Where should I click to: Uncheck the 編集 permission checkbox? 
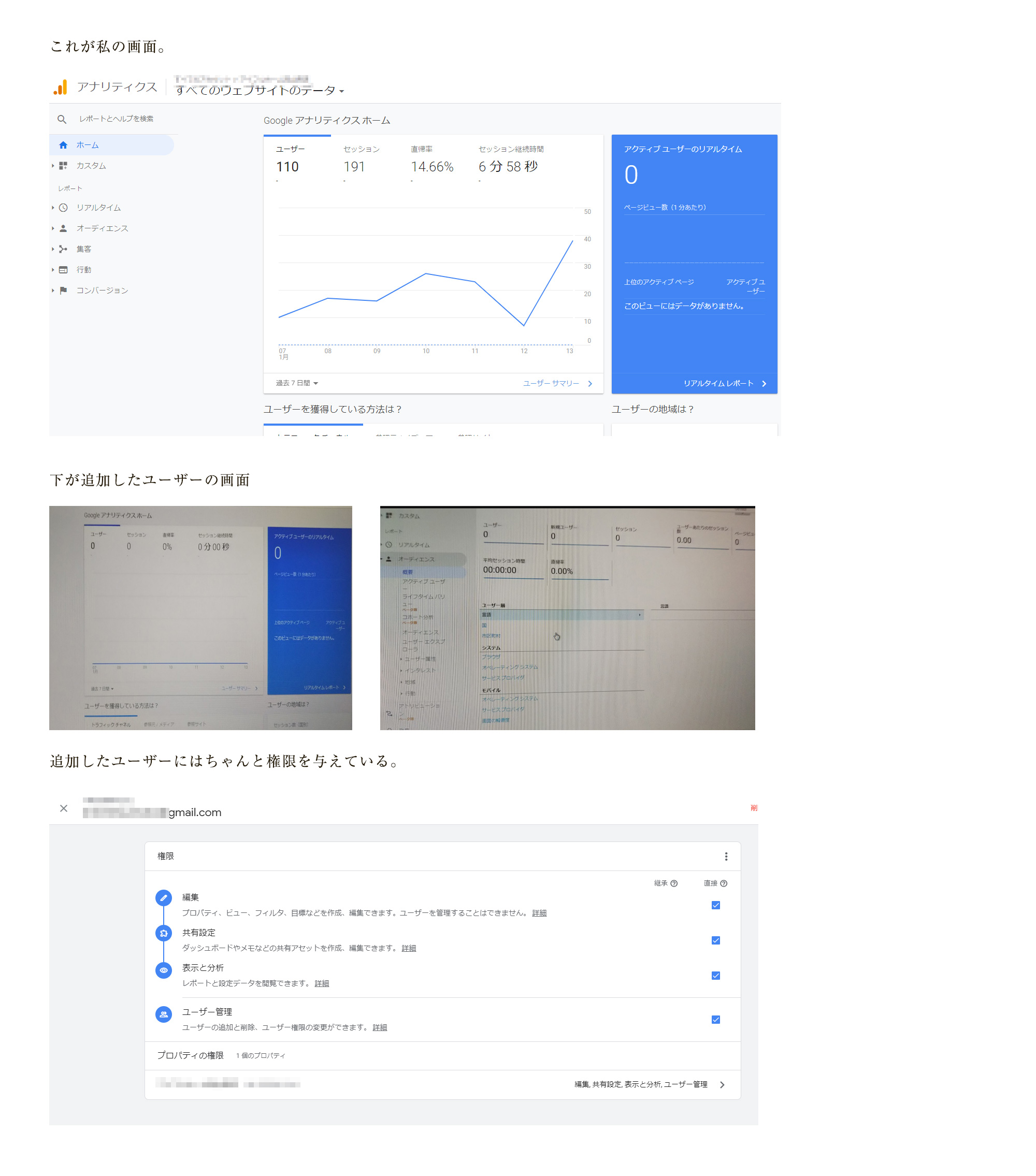coord(715,905)
